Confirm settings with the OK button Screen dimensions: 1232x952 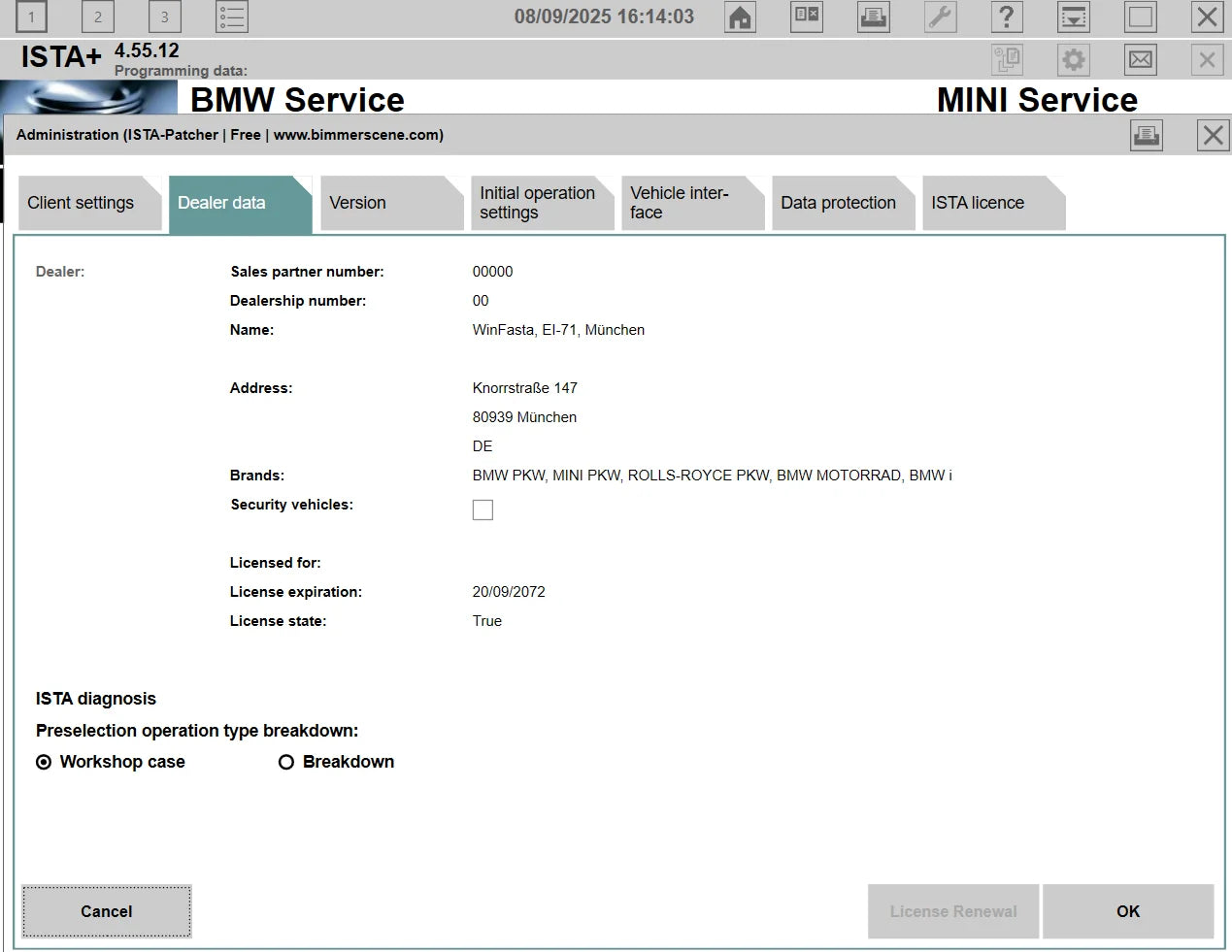pos(1127,911)
